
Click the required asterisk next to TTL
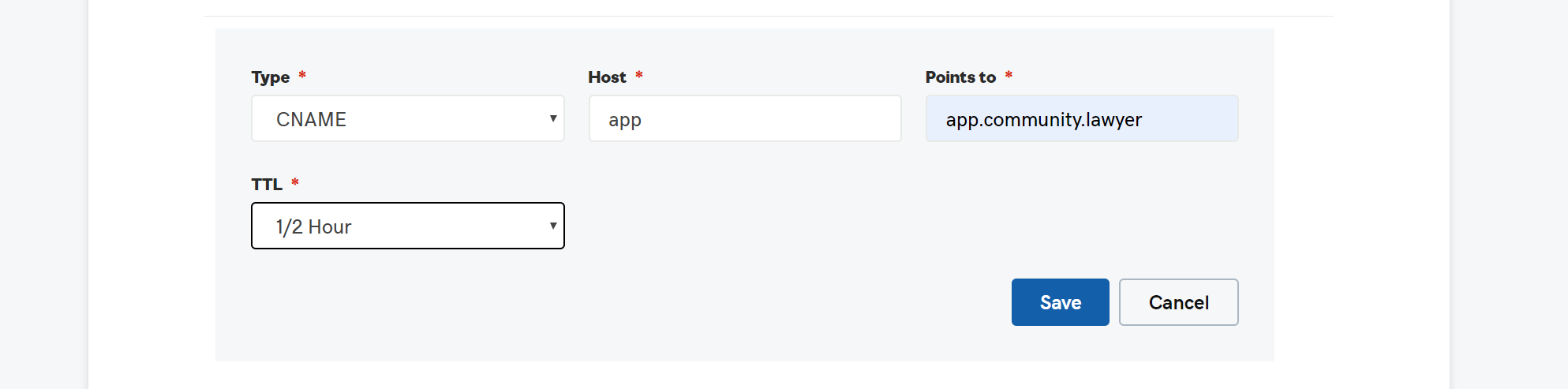(295, 183)
